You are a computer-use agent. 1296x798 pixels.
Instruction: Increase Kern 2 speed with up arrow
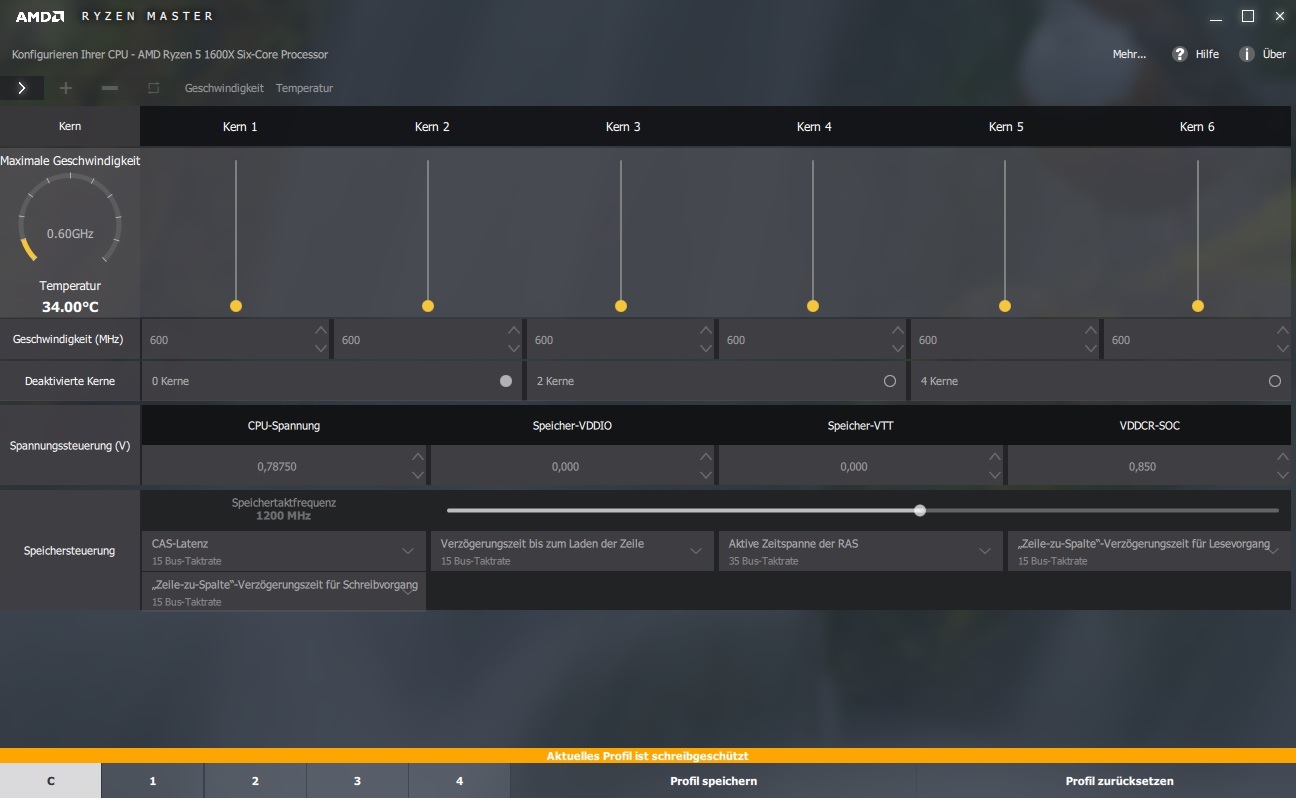(513, 330)
